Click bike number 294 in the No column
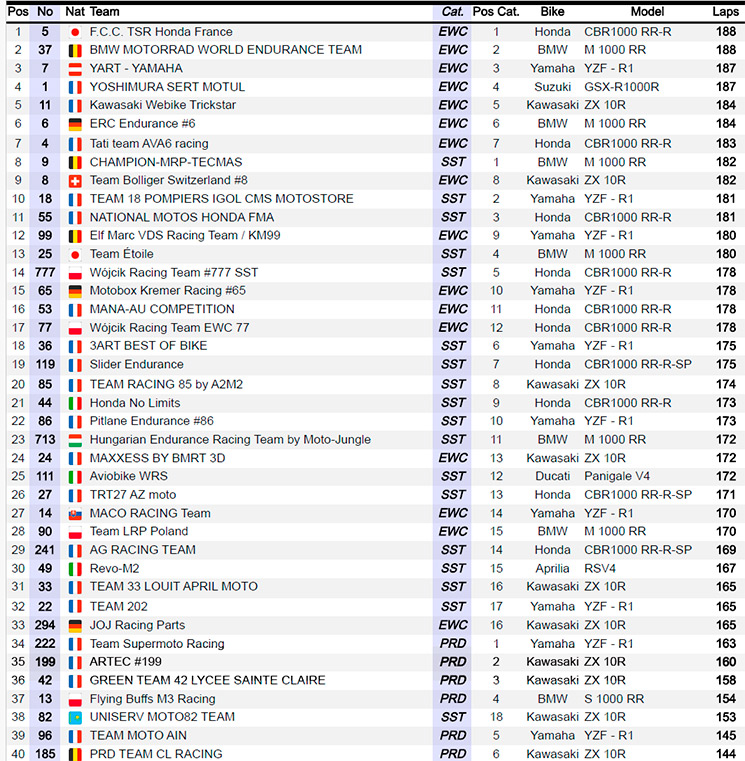745x761 pixels. point(45,625)
